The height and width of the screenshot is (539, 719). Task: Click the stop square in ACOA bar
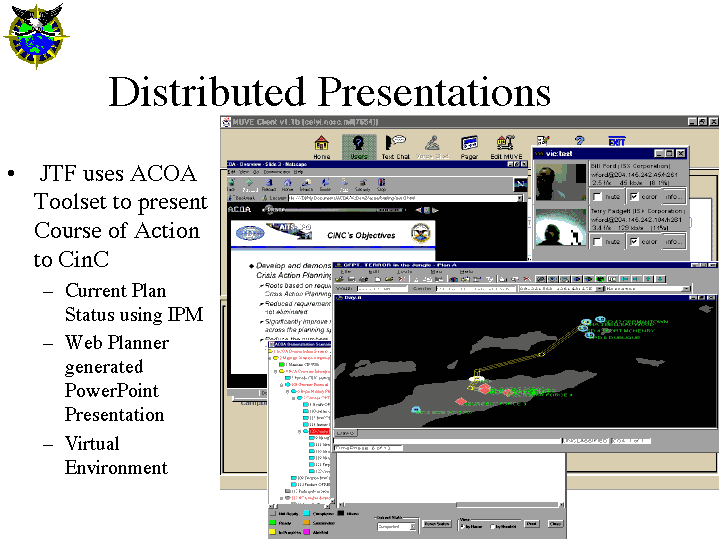pyautogui.click(x=427, y=210)
